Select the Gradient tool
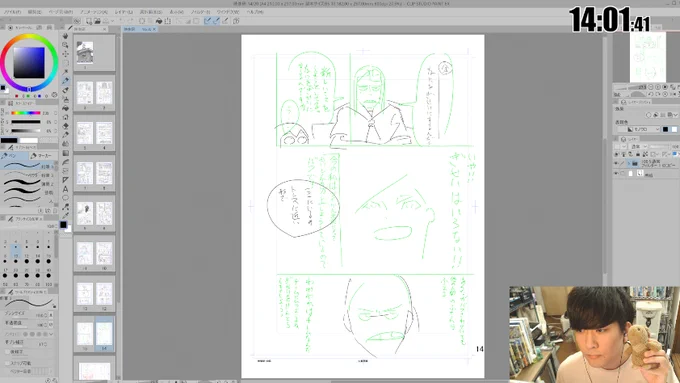The image size is (680, 383). point(65,153)
